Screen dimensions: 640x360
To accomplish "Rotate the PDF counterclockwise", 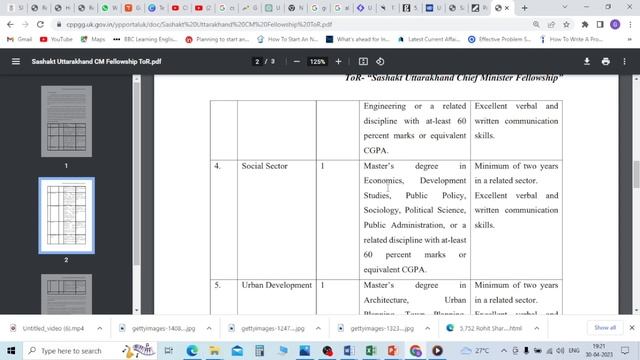I will tap(380, 62).
